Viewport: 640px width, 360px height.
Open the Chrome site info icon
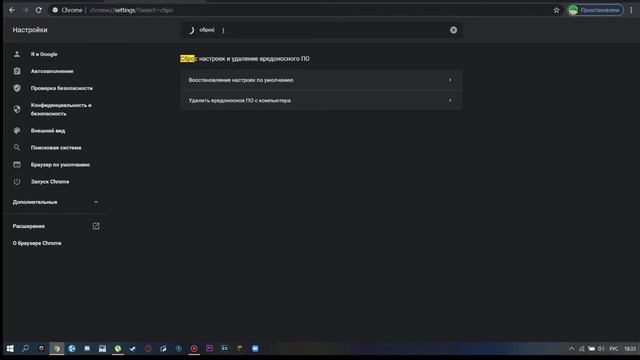[55, 10]
